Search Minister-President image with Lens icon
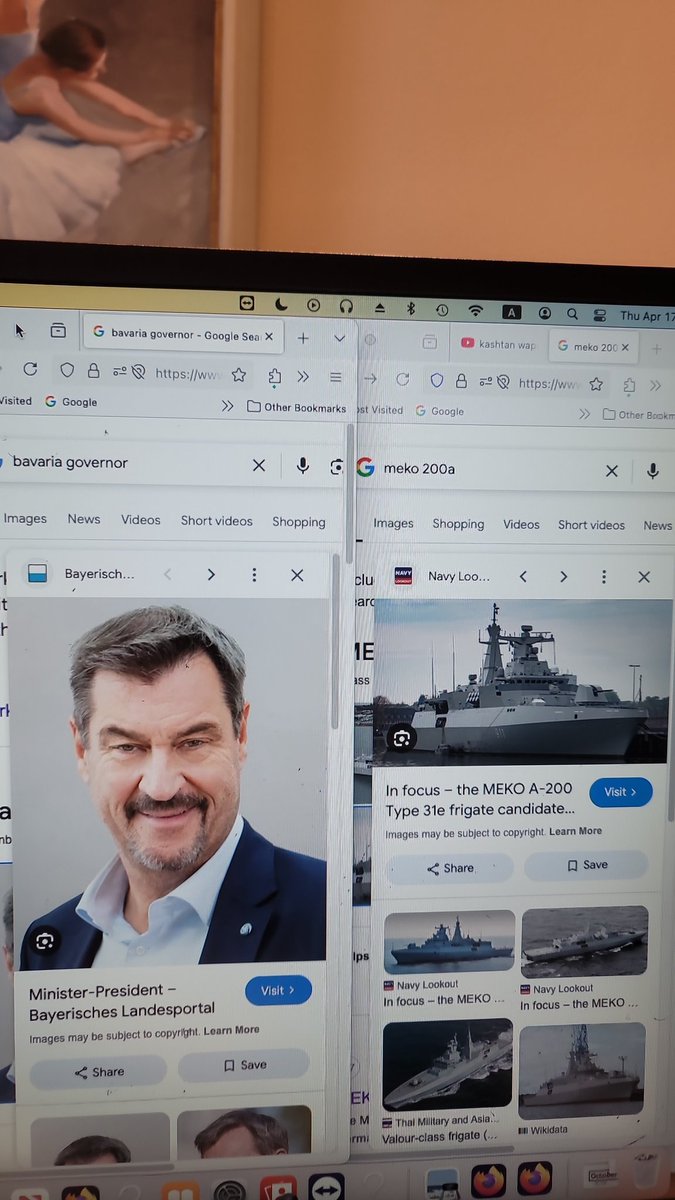The image size is (675, 1200). click(x=44, y=941)
